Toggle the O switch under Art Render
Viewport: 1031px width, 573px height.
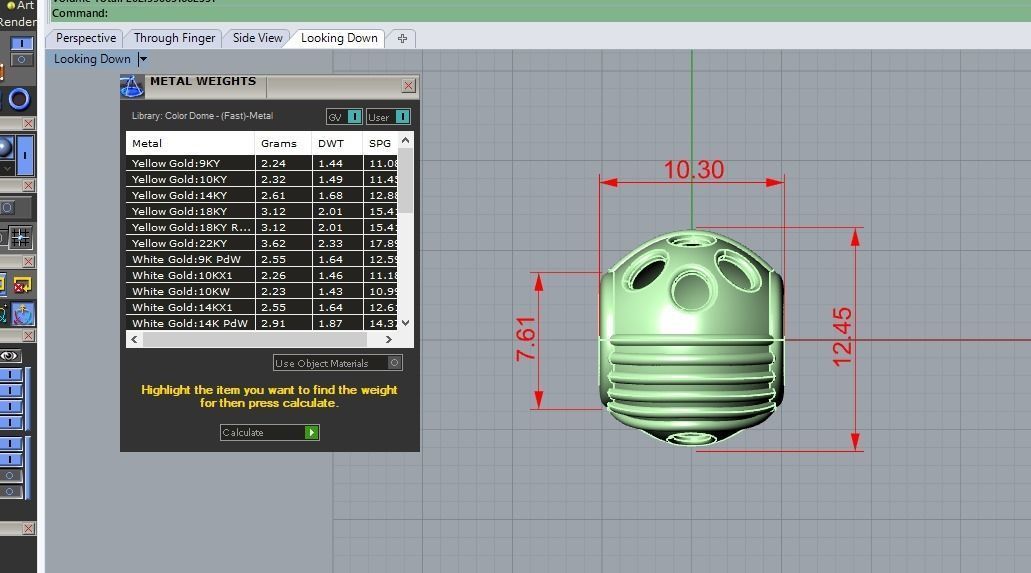tap(22, 60)
